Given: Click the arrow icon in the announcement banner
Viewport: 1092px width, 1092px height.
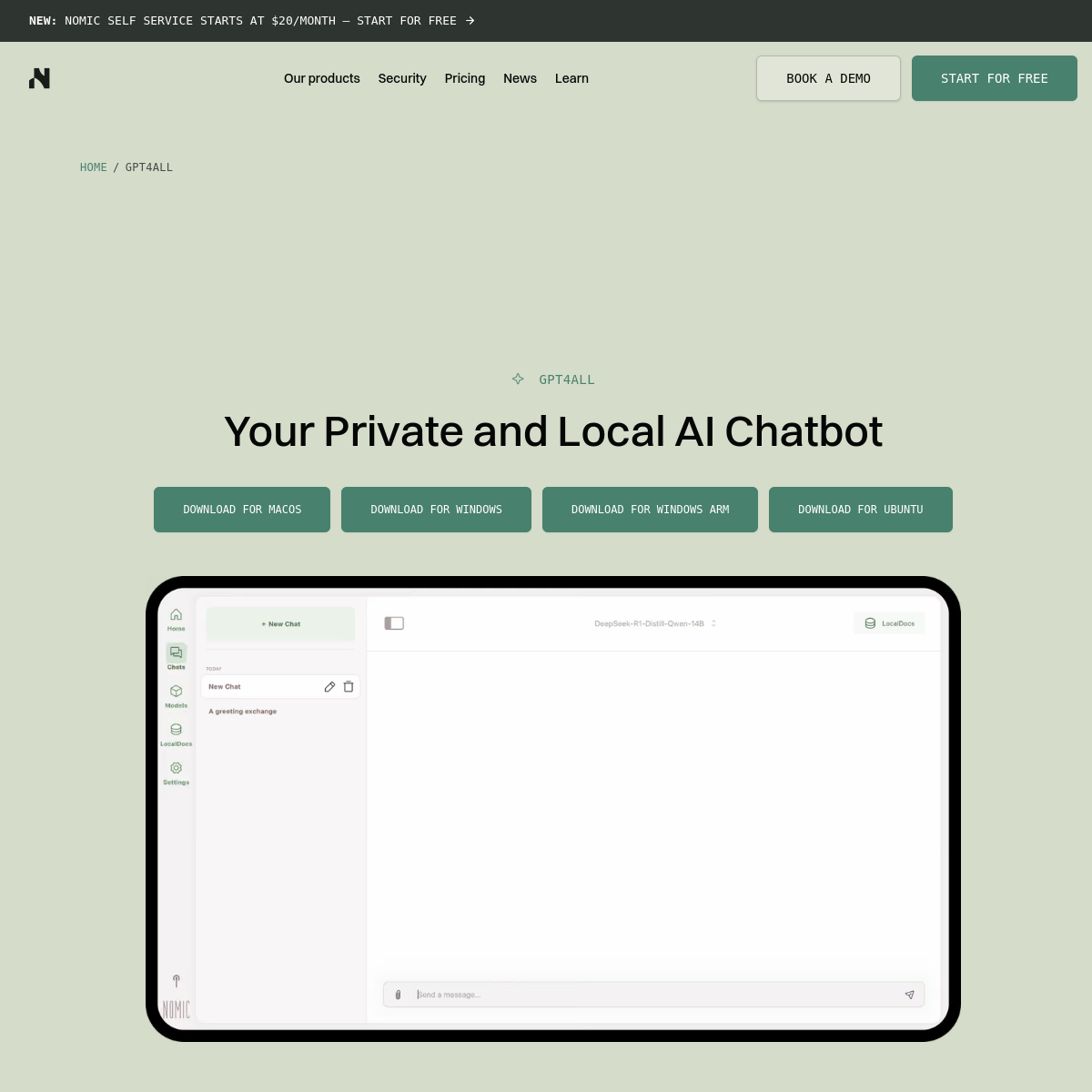Looking at the screenshot, I should pyautogui.click(x=470, y=21).
